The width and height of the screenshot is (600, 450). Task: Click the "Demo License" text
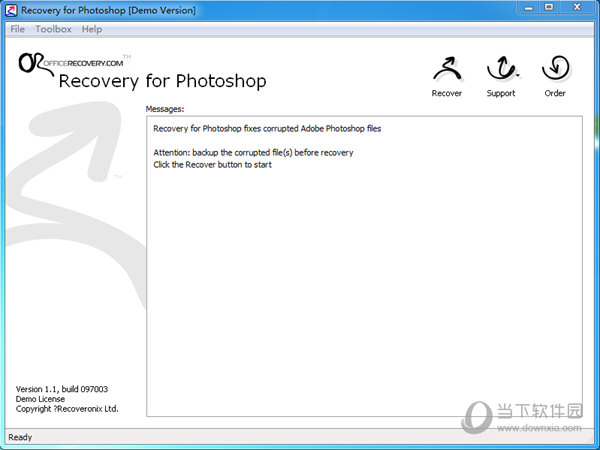[40, 399]
